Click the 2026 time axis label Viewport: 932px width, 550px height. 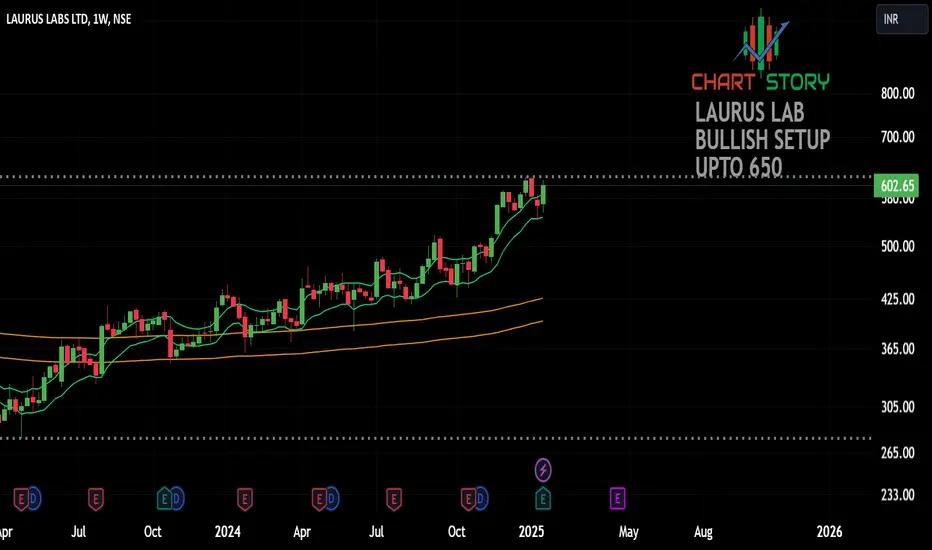pos(829,532)
